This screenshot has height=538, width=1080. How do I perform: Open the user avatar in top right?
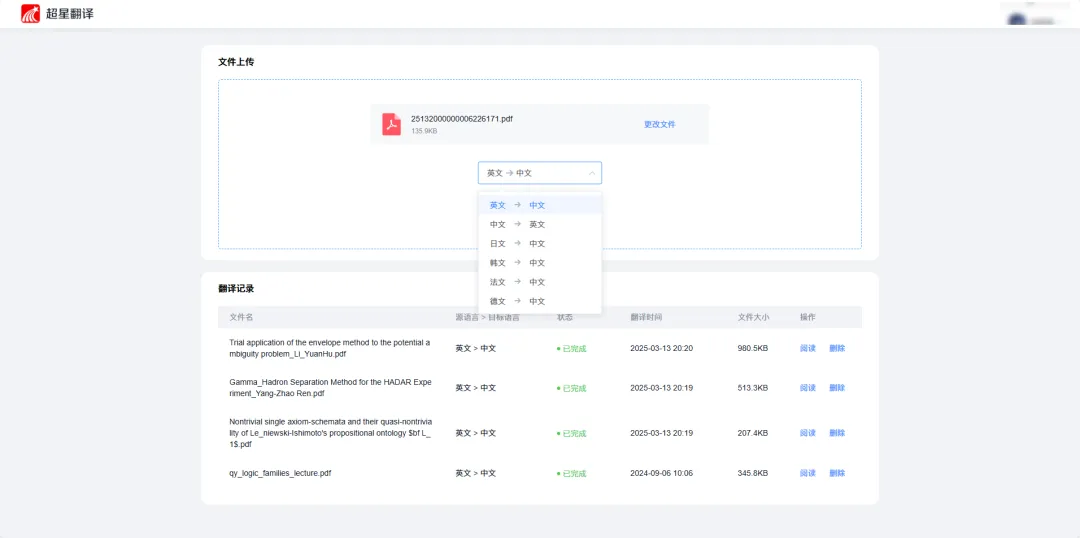click(1017, 19)
